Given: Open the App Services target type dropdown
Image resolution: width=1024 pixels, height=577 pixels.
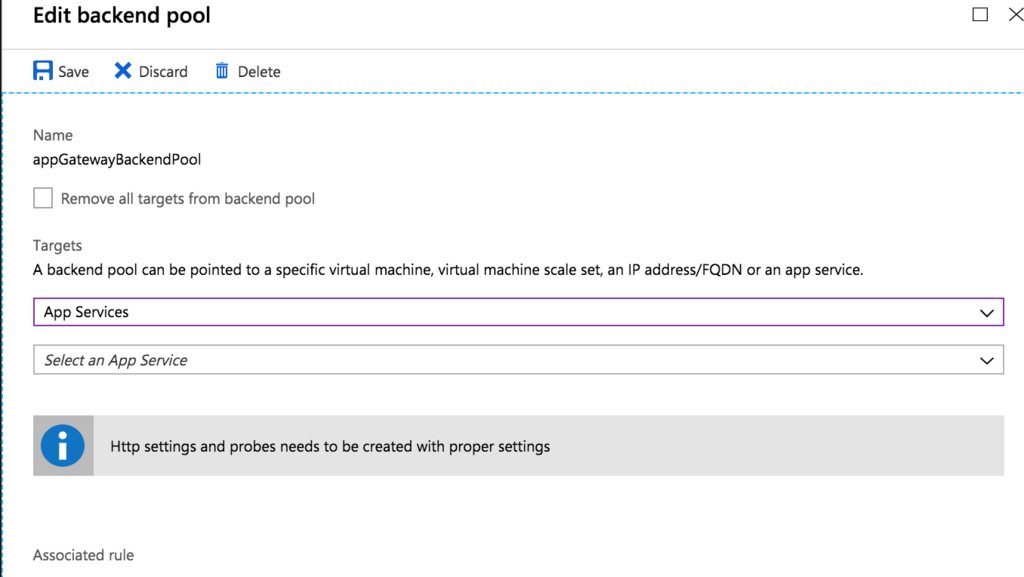Looking at the screenshot, I should point(519,312).
